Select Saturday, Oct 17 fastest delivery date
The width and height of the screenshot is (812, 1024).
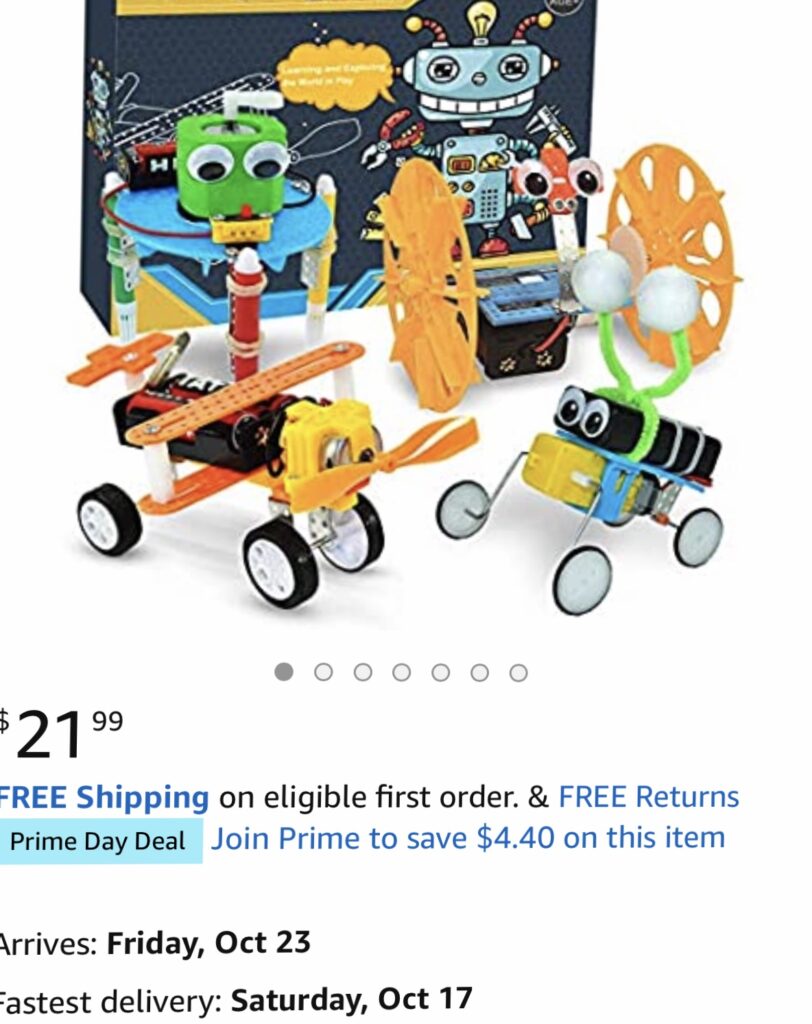[x=351, y=999]
